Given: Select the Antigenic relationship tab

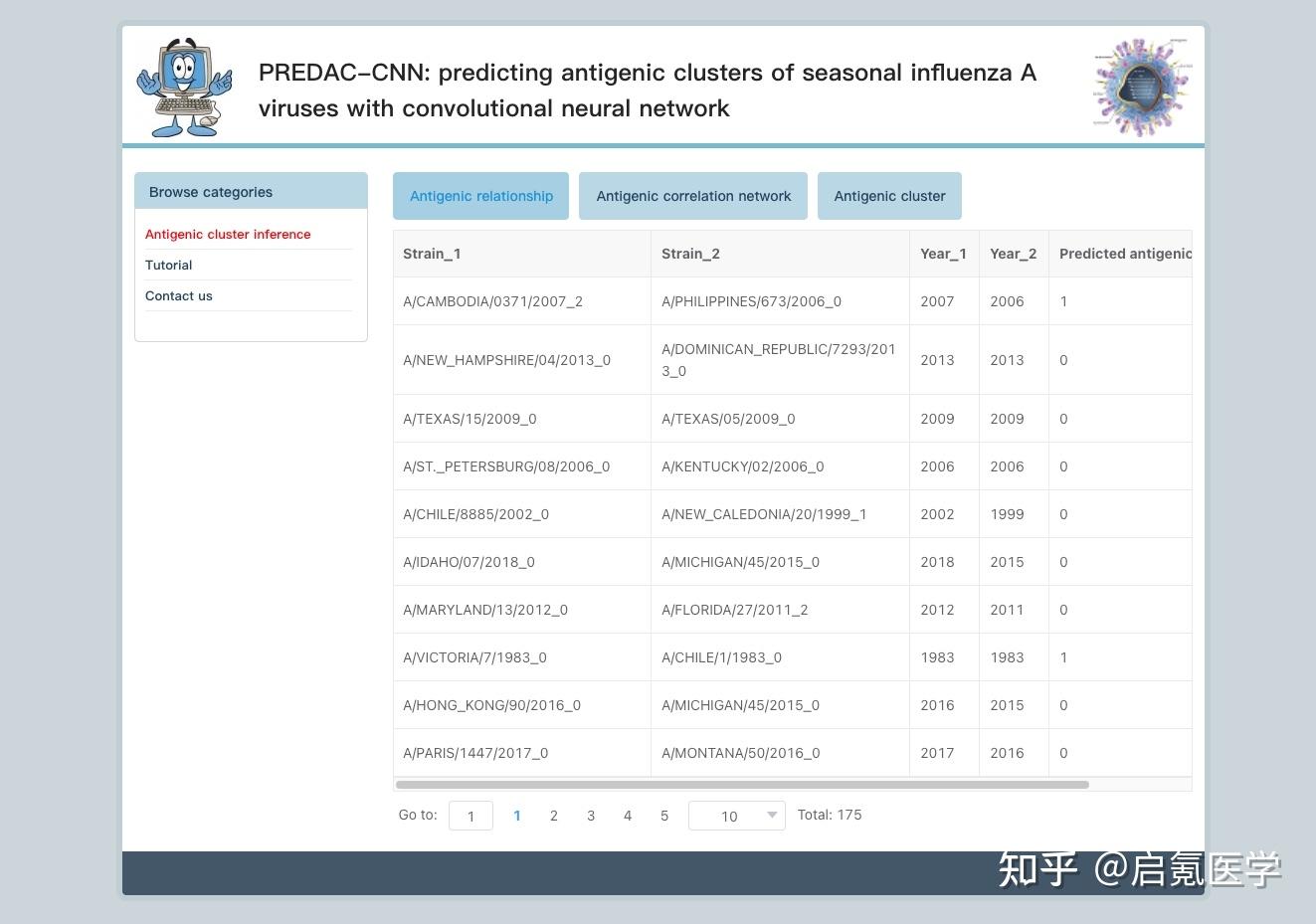Looking at the screenshot, I should coord(480,196).
